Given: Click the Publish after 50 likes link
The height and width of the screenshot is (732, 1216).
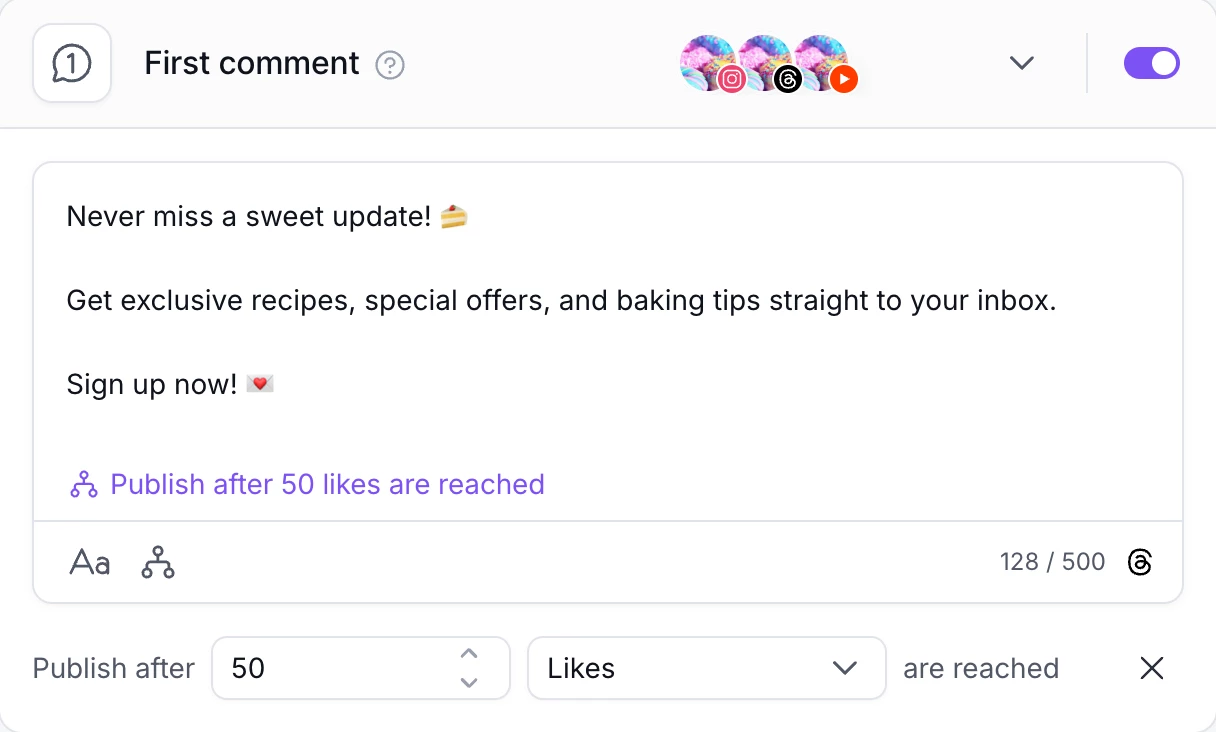Looking at the screenshot, I should (x=328, y=484).
